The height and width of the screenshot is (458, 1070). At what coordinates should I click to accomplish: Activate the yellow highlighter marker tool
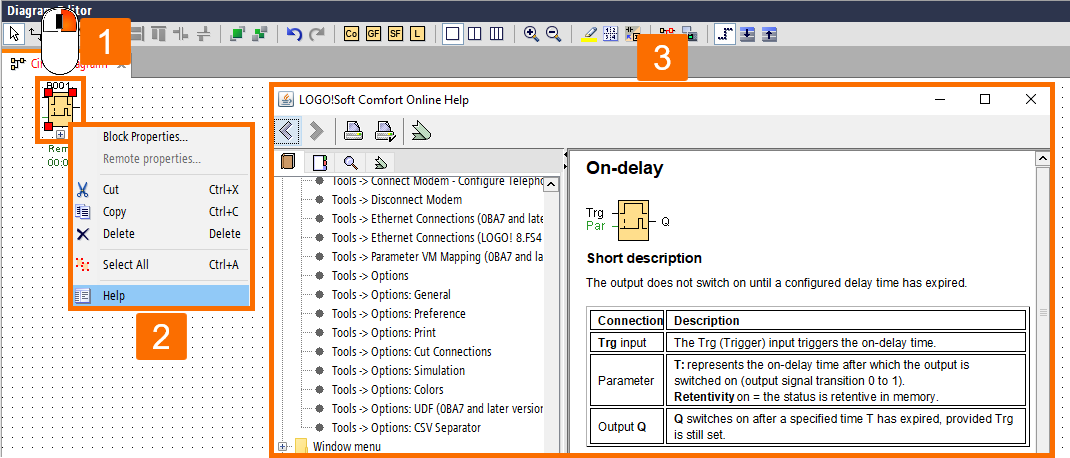point(589,33)
